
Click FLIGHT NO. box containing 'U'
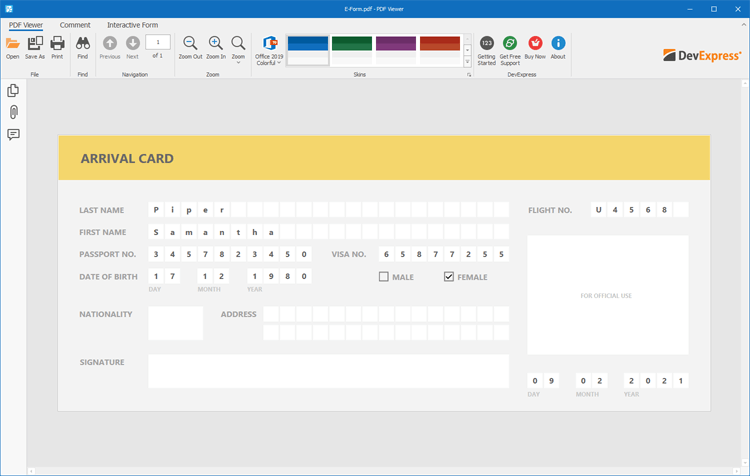pyautogui.click(x=598, y=210)
